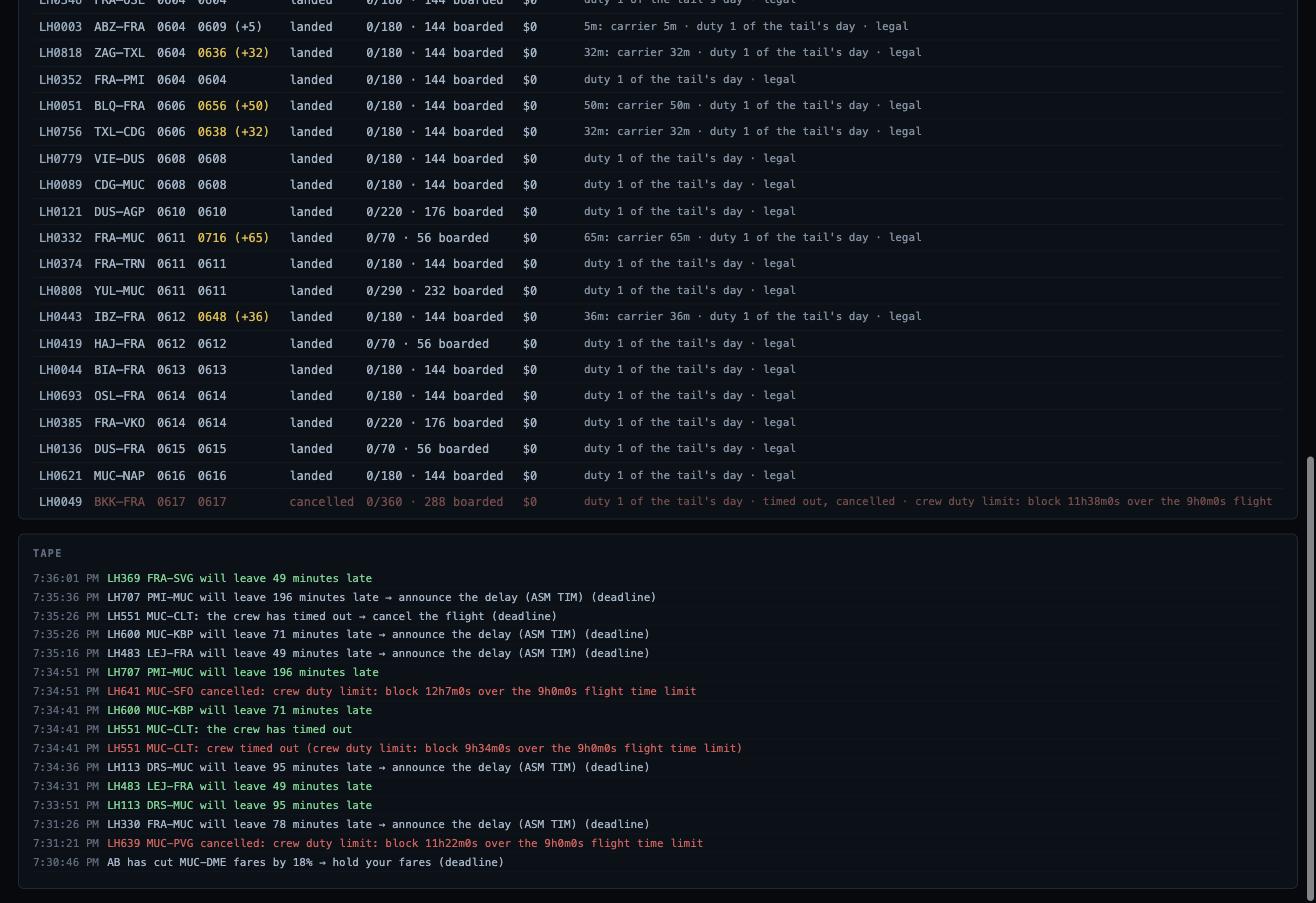
Task: Select flight LH0352 FRA–PMI row
Action: [658, 79]
